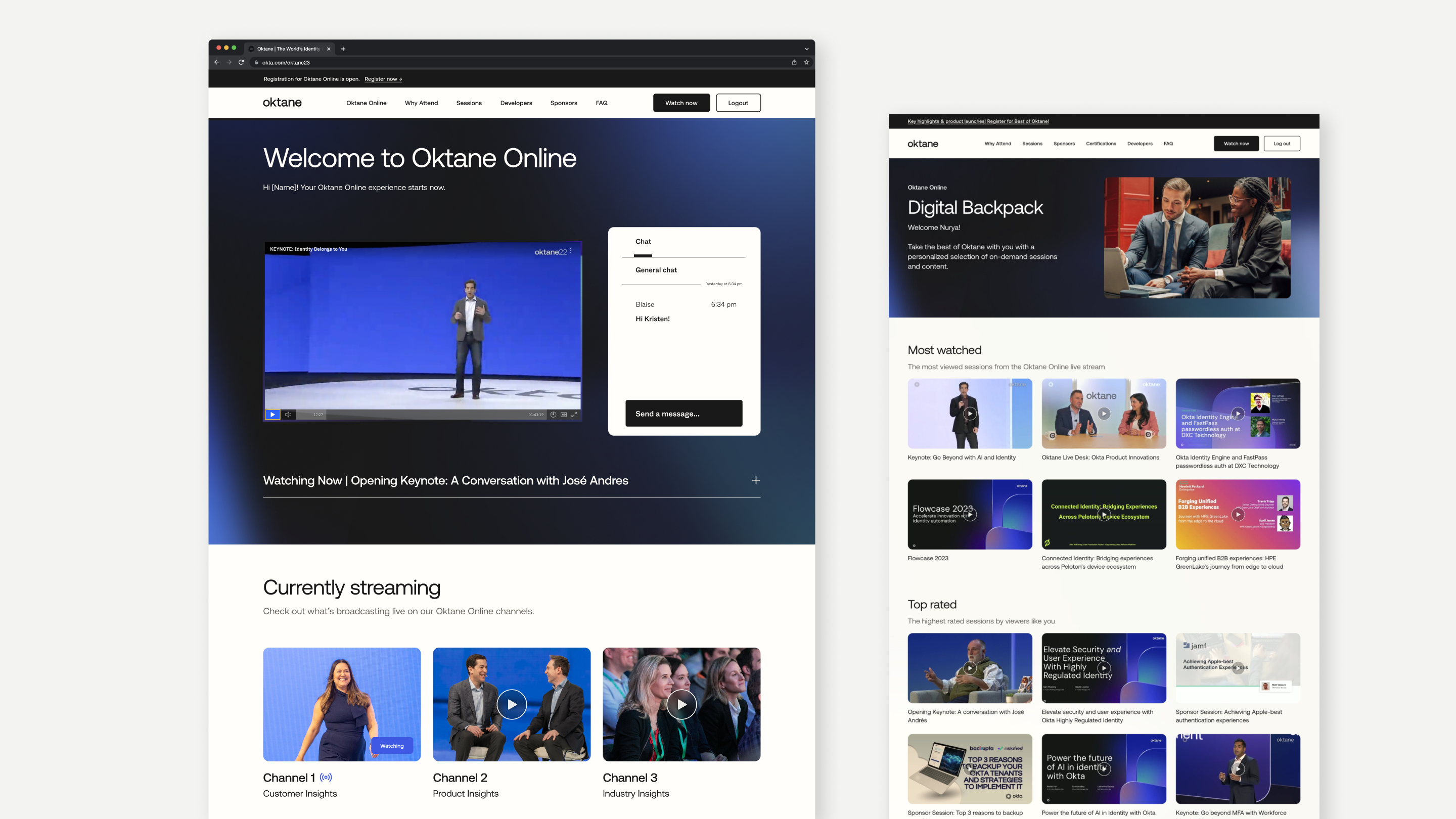This screenshot has width=1456, height=819.
Task: Play Power the future of AI video
Action: [1104, 768]
